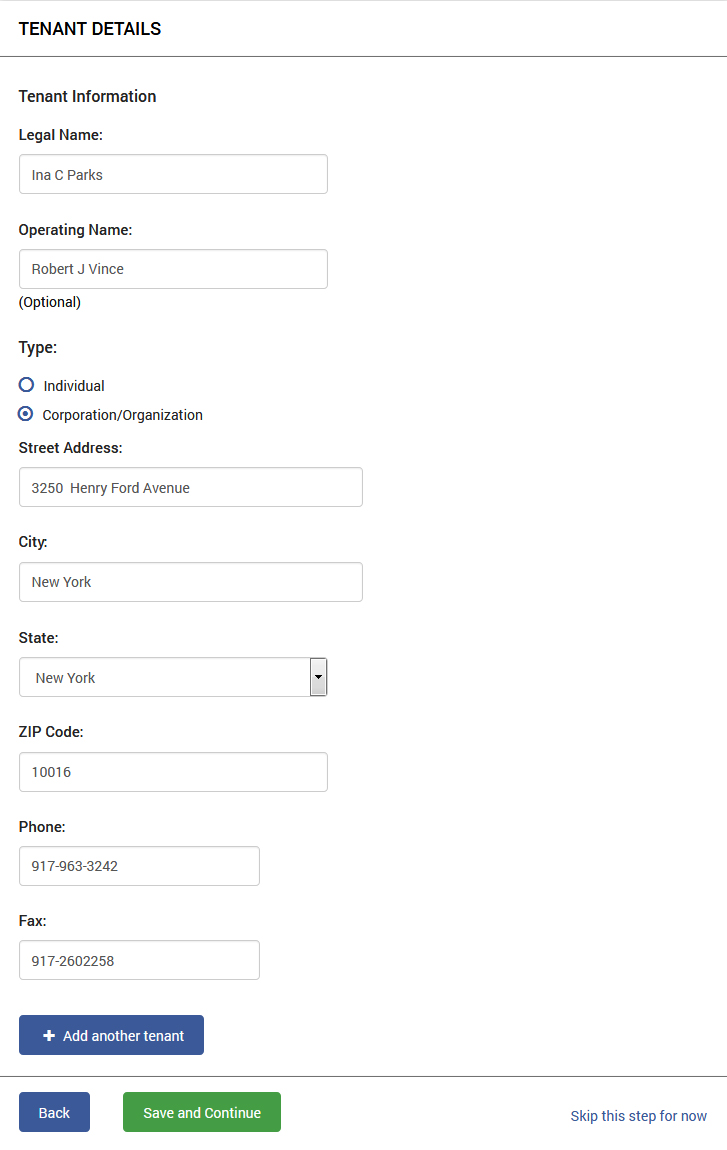Focus the Operating Name input field
This screenshot has height=1150, width=727.
pos(173,268)
